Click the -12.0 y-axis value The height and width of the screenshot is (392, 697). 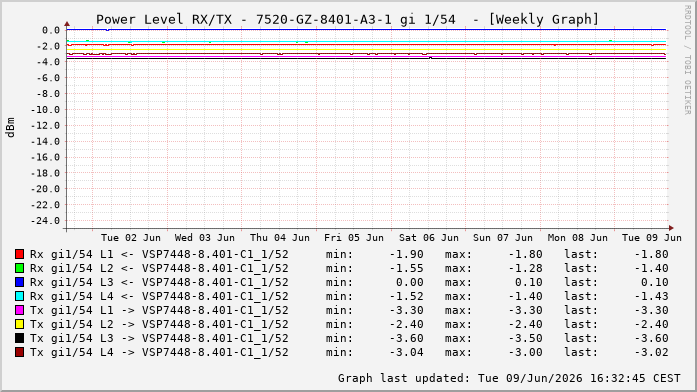tap(45, 125)
